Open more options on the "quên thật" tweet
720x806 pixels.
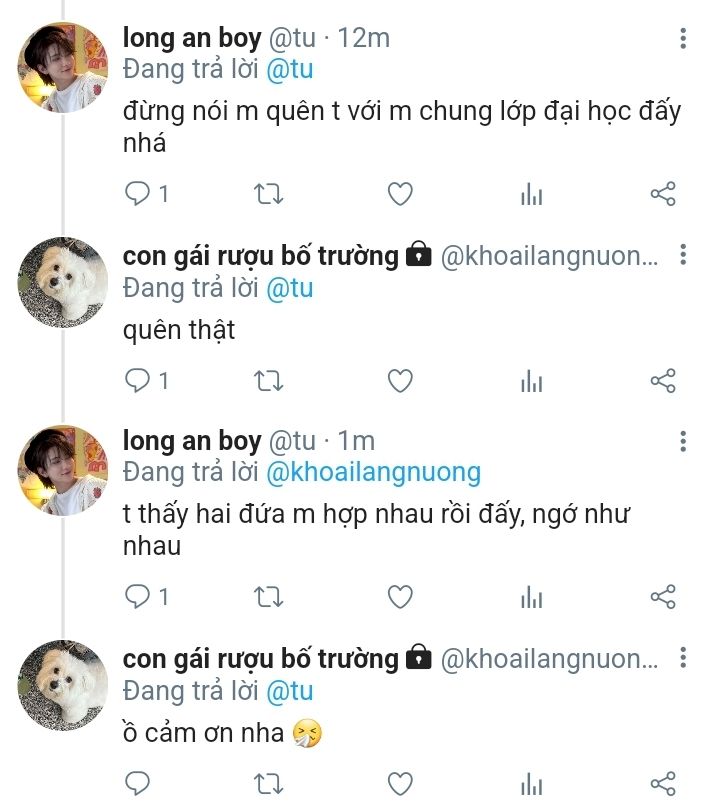pos(683,256)
